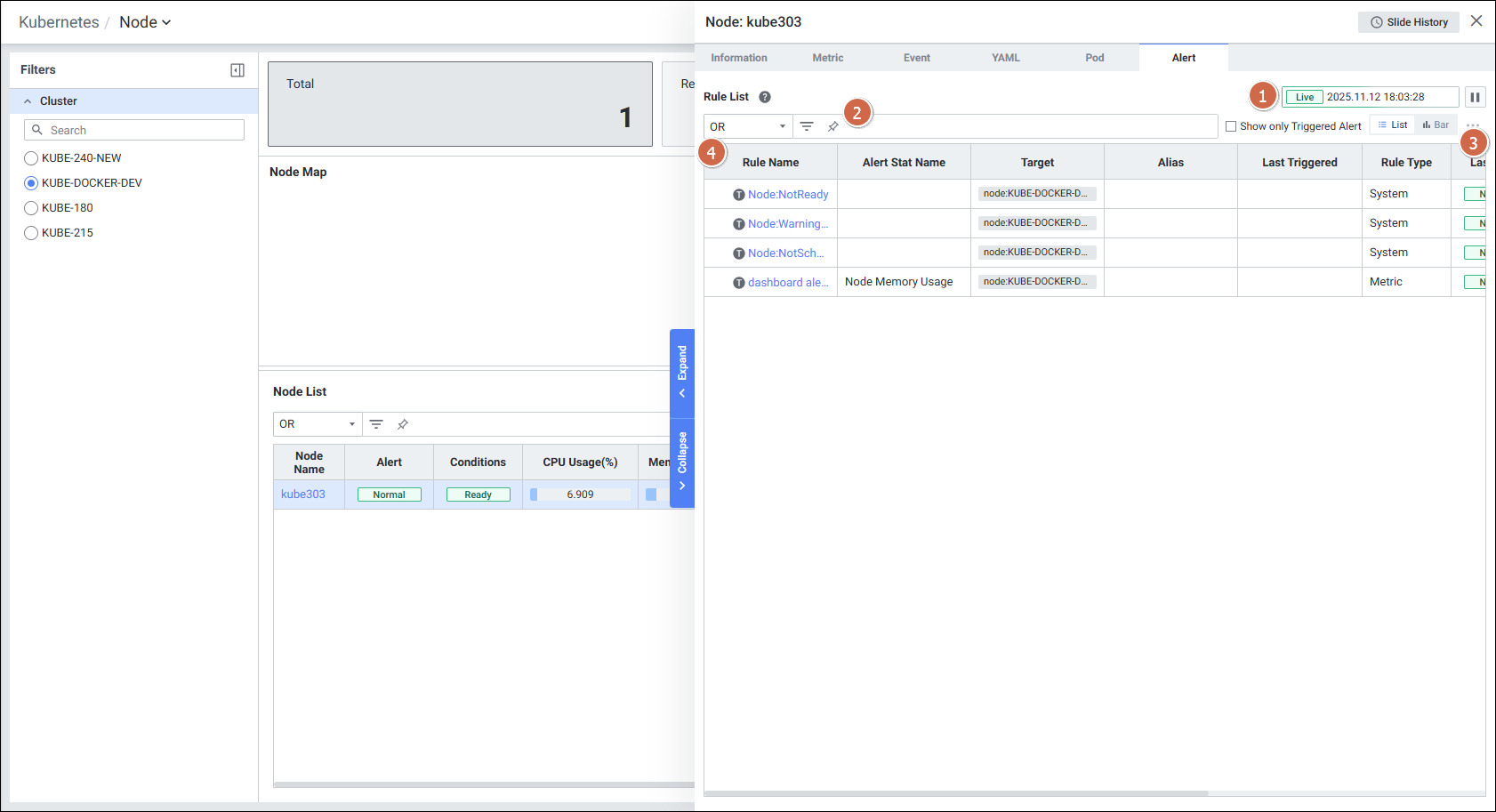Open the OR dropdown in Rule List

[748, 126]
